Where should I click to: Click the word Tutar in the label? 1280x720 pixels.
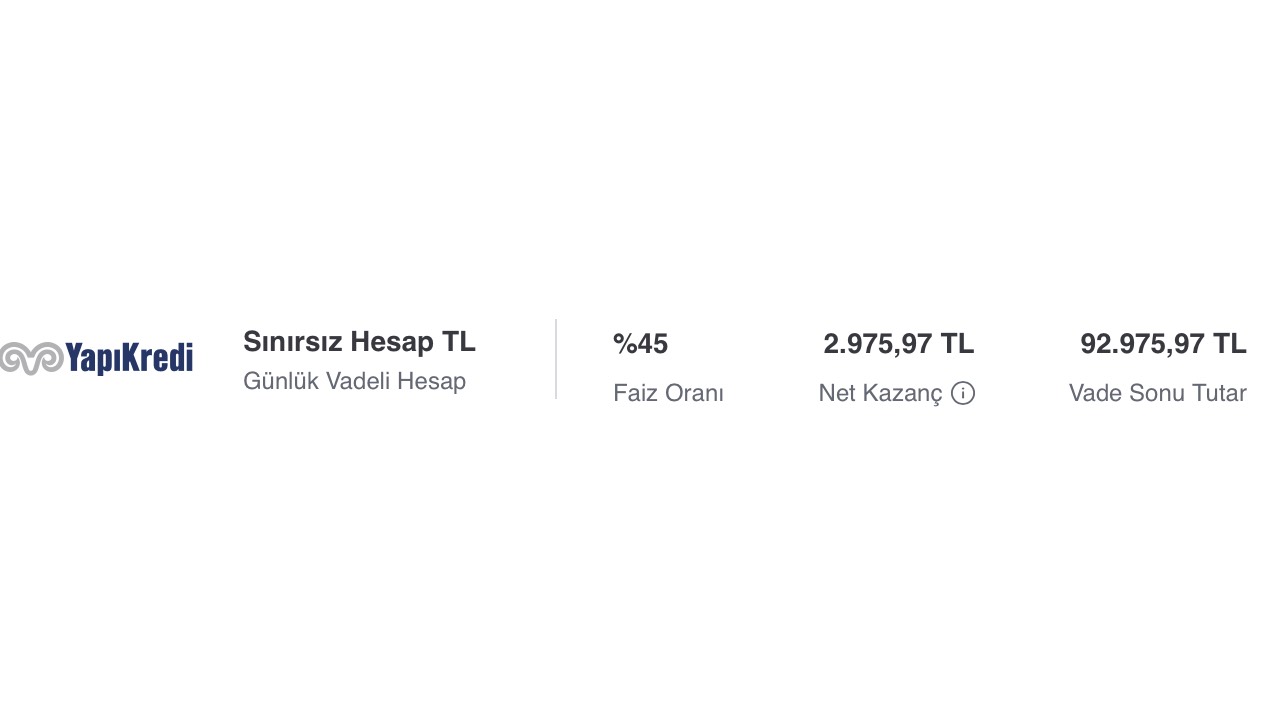1219,393
